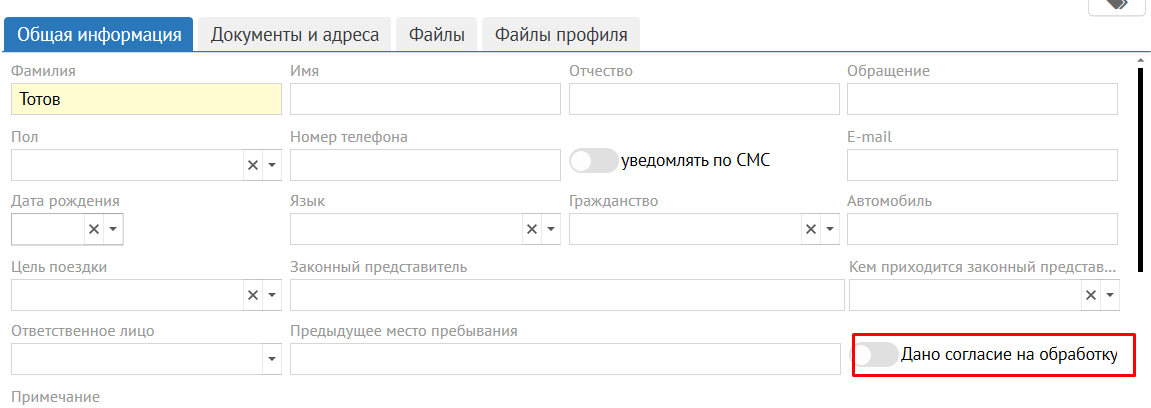Click the tag icon button at top right

point(1116,5)
